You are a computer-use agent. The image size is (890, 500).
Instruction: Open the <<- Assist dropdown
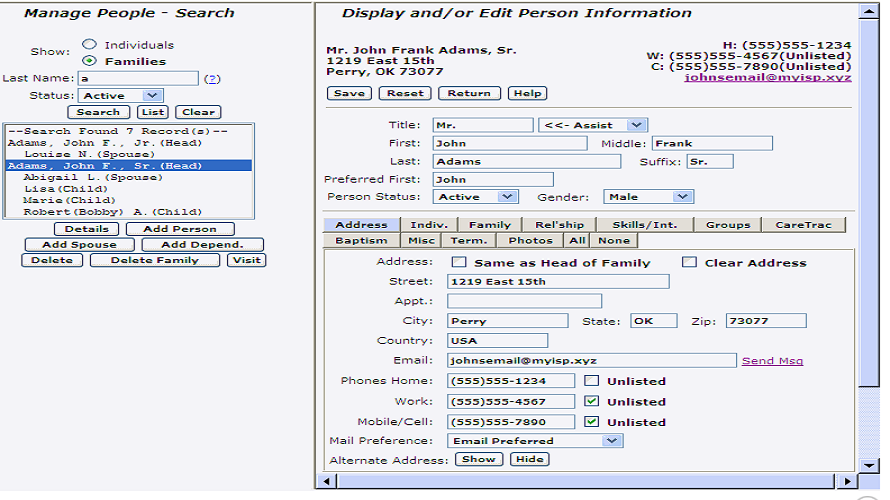click(x=593, y=125)
